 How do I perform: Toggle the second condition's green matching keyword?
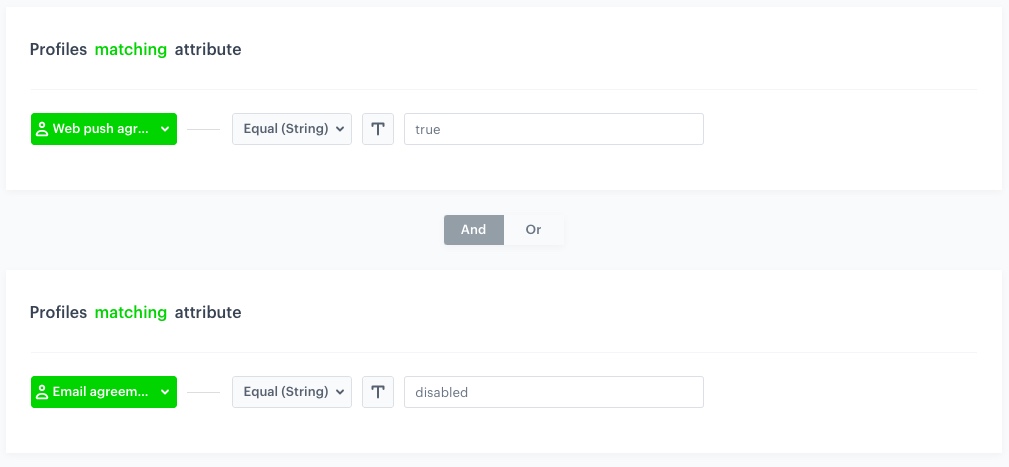coord(131,313)
